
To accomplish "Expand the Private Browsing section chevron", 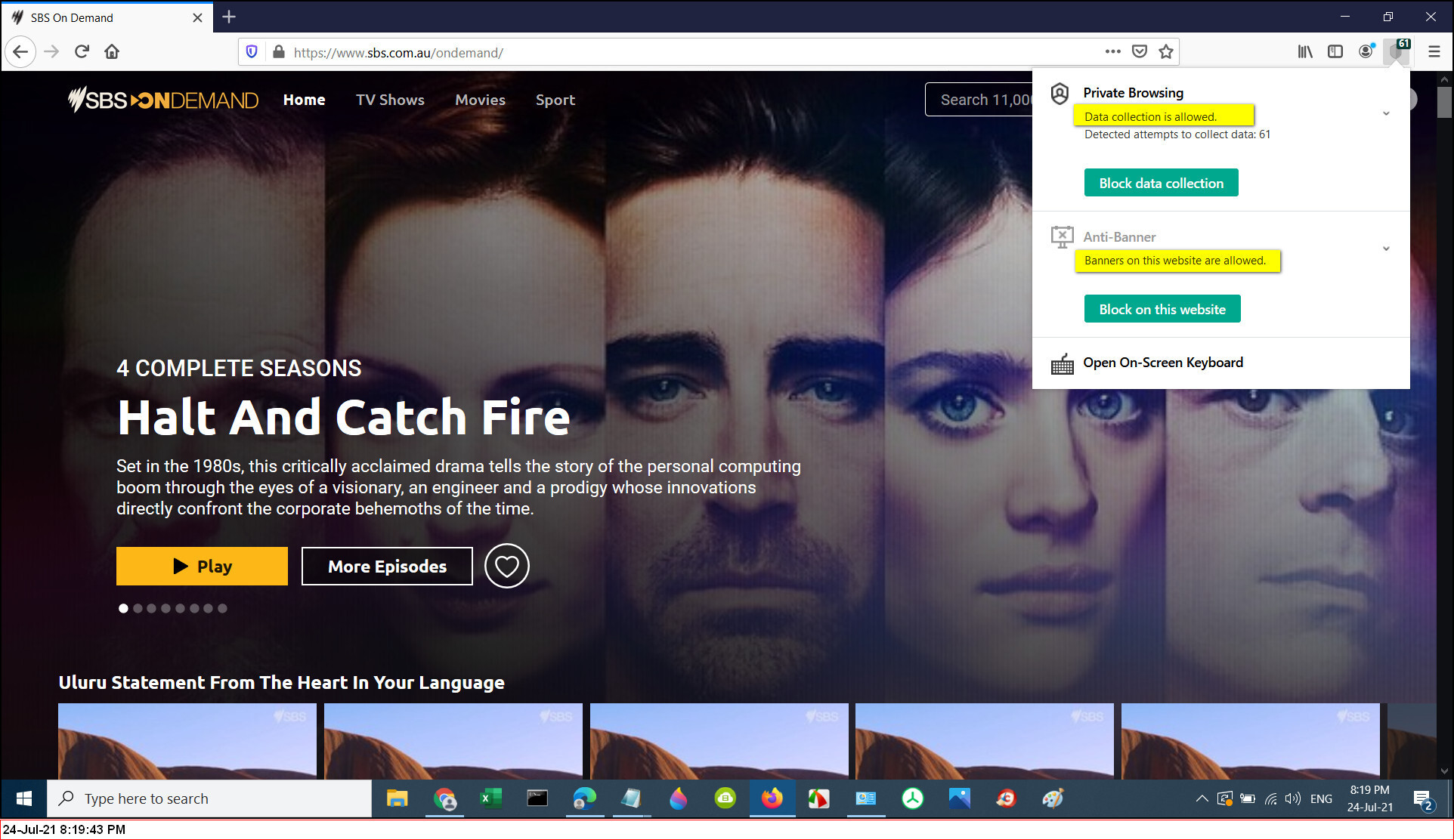I will (x=1386, y=113).
